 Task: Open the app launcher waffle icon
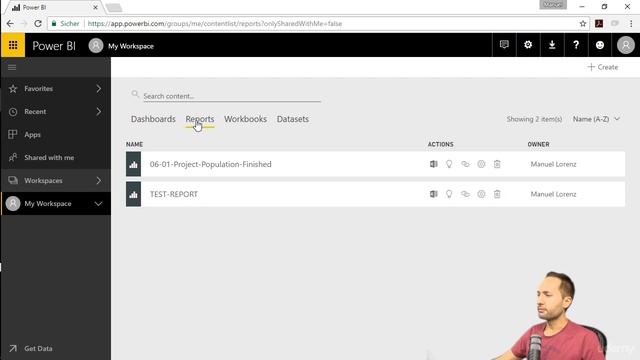click(13, 45)
